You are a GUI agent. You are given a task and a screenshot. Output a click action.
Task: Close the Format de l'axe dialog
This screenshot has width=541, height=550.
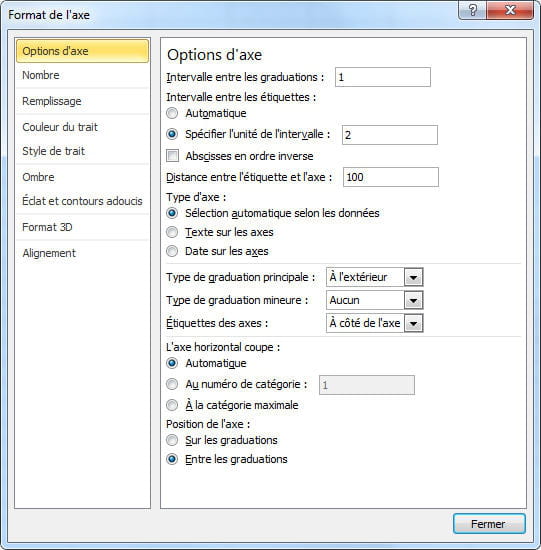(510, 10)
